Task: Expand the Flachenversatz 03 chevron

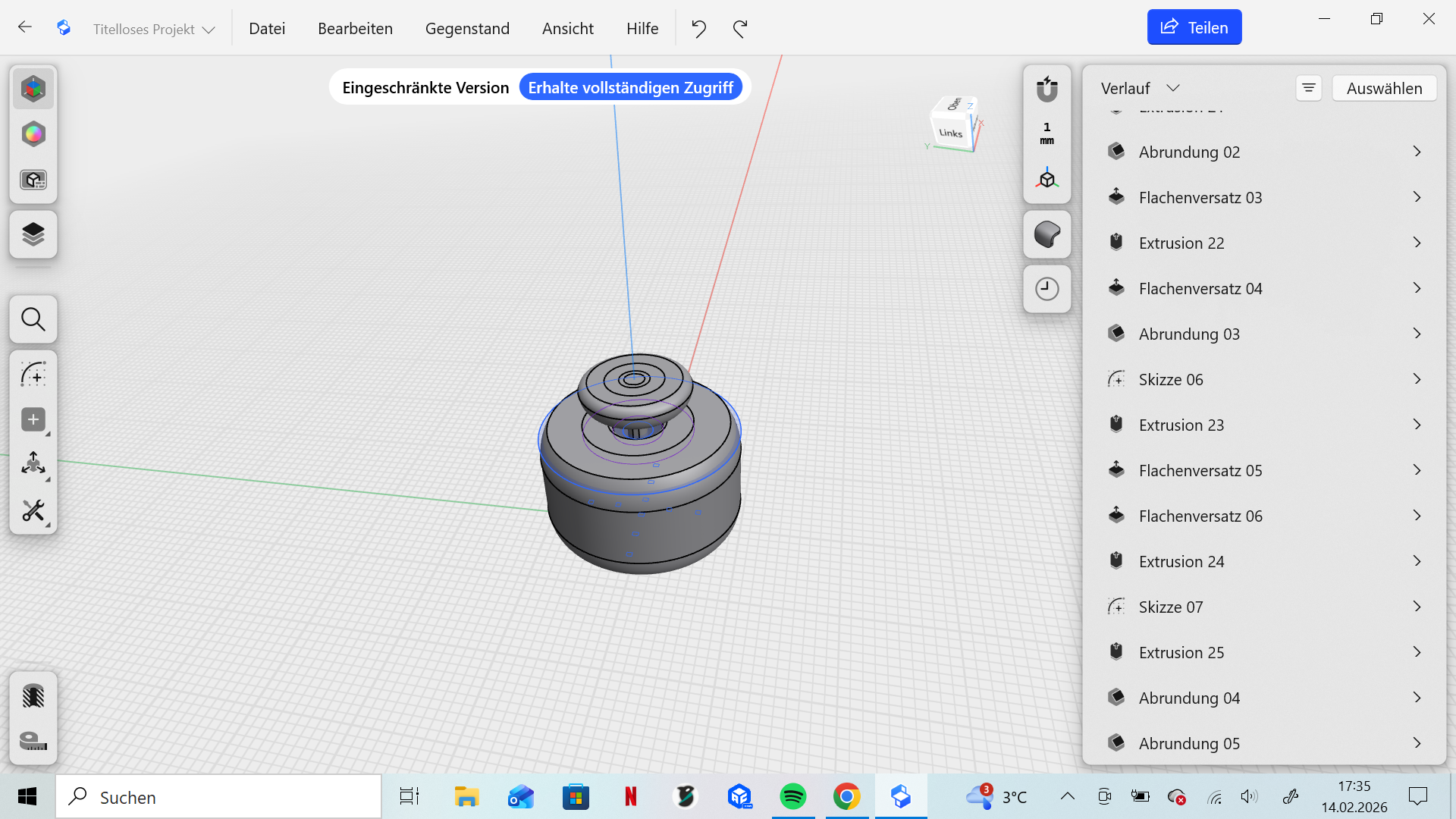Action: pos(1417,197)
